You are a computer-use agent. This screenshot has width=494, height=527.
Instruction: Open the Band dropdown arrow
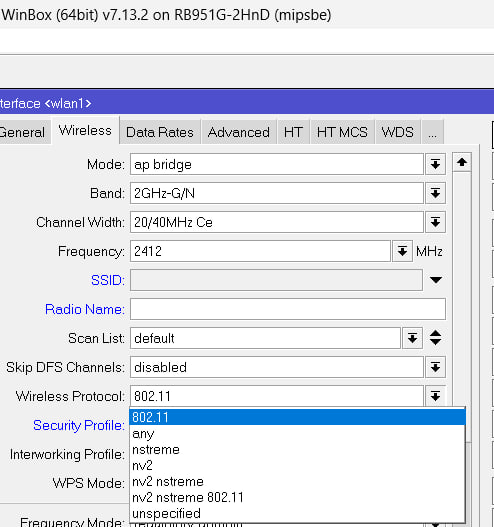point(436,193)
